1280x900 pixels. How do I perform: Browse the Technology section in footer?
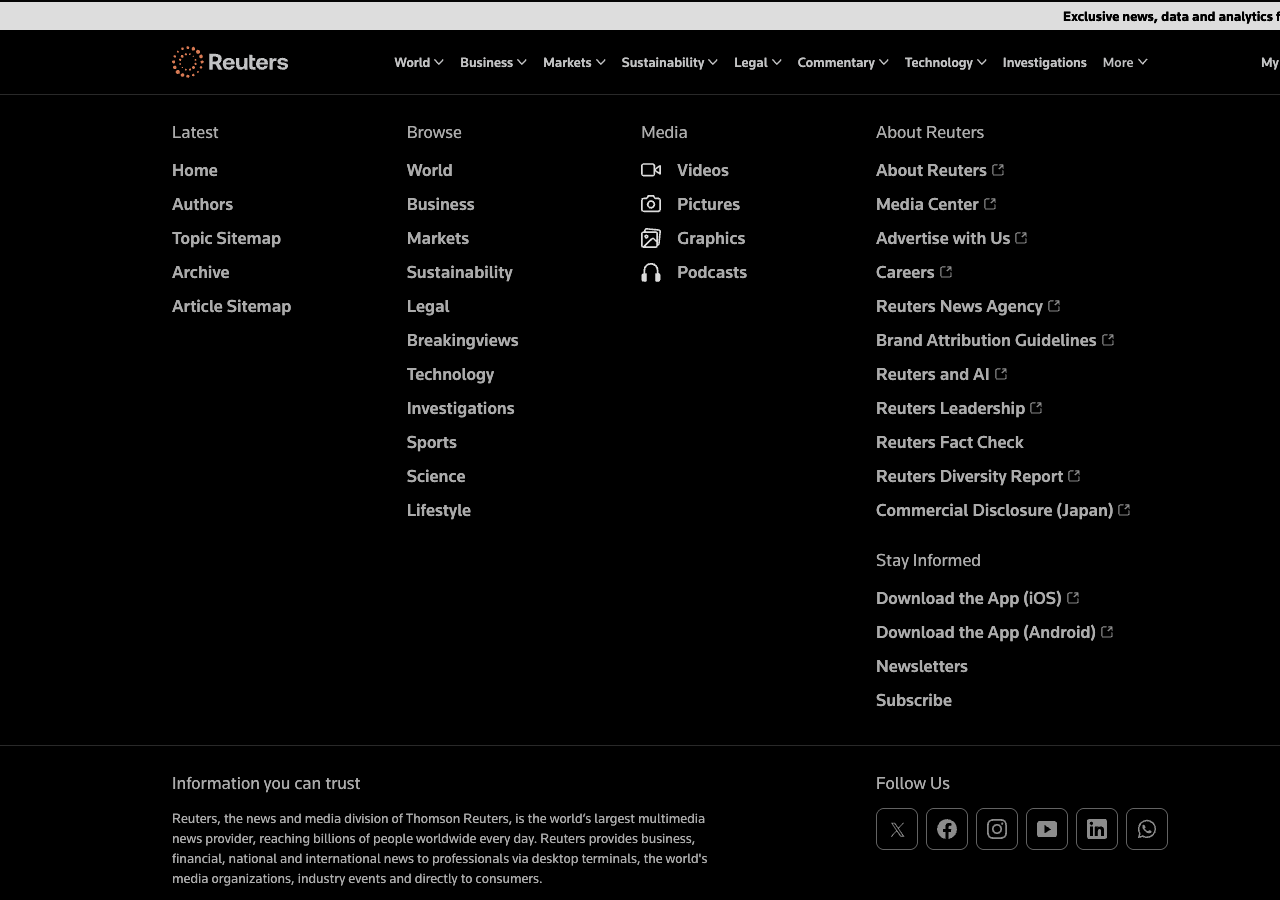click(x=450, y=374)
